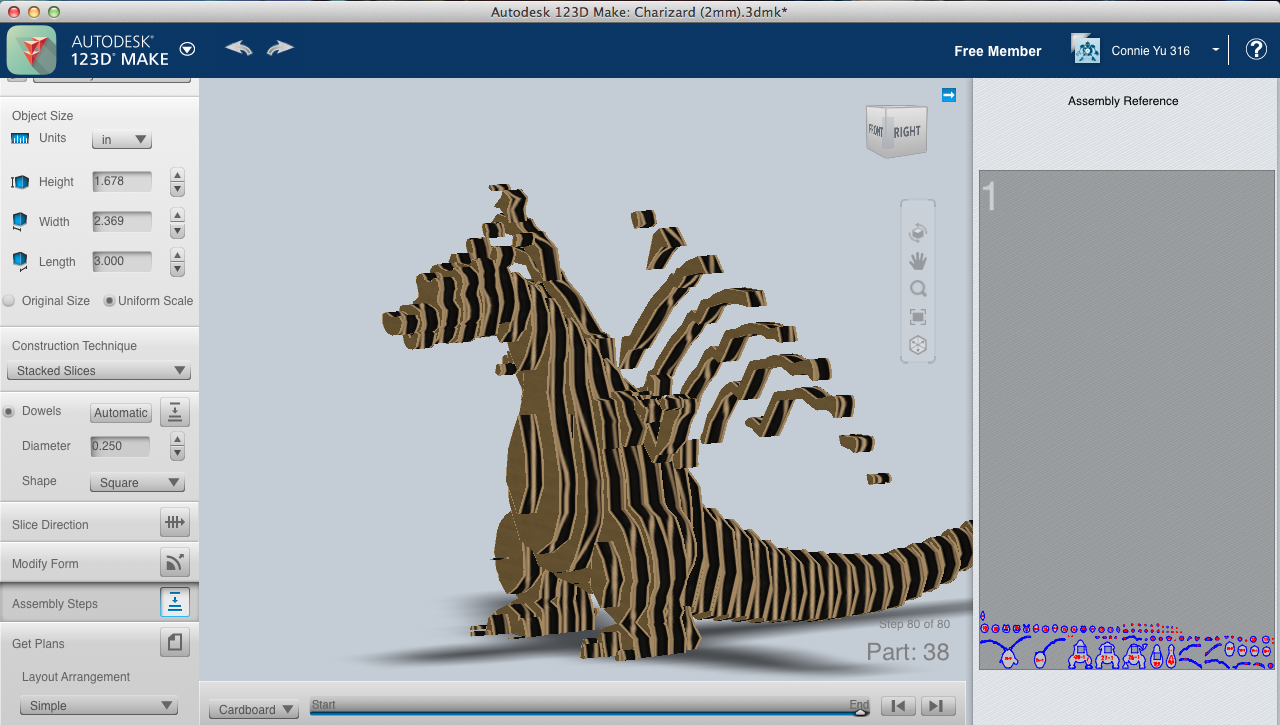Image resolution: width=1280 pixels, height=725 pixels.
Task: Click the Free Member label
Action: click(x=997, y=51)
